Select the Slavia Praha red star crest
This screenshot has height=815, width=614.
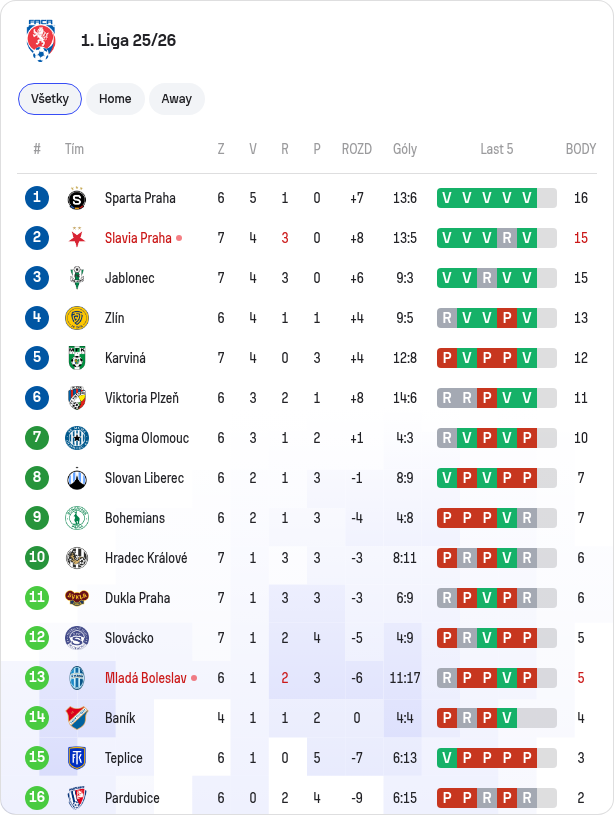tap(77, 238)
